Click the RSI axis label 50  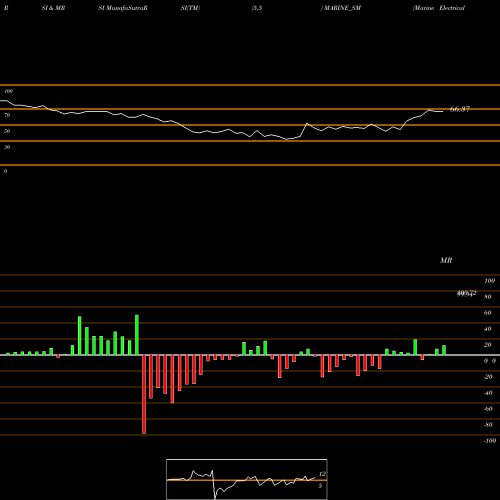pos(7,131)
